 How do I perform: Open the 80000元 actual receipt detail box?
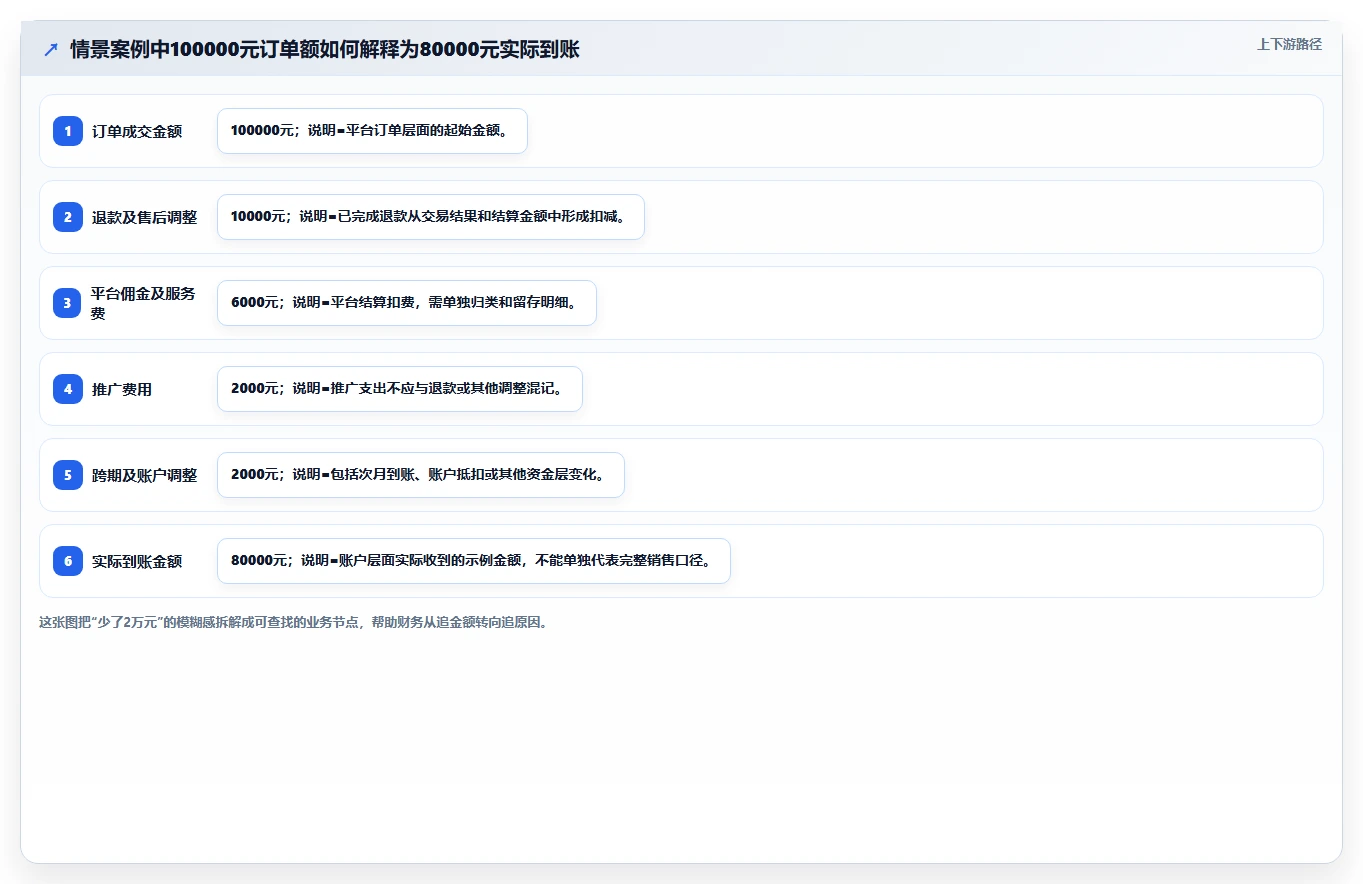click(474, 561)
